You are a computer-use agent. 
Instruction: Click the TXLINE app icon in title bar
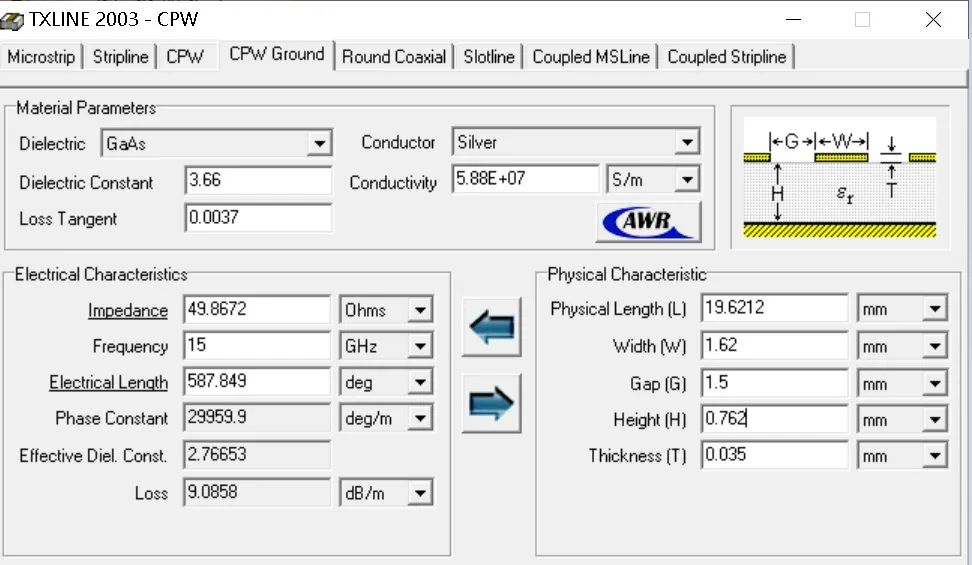[x=12, y=20]
